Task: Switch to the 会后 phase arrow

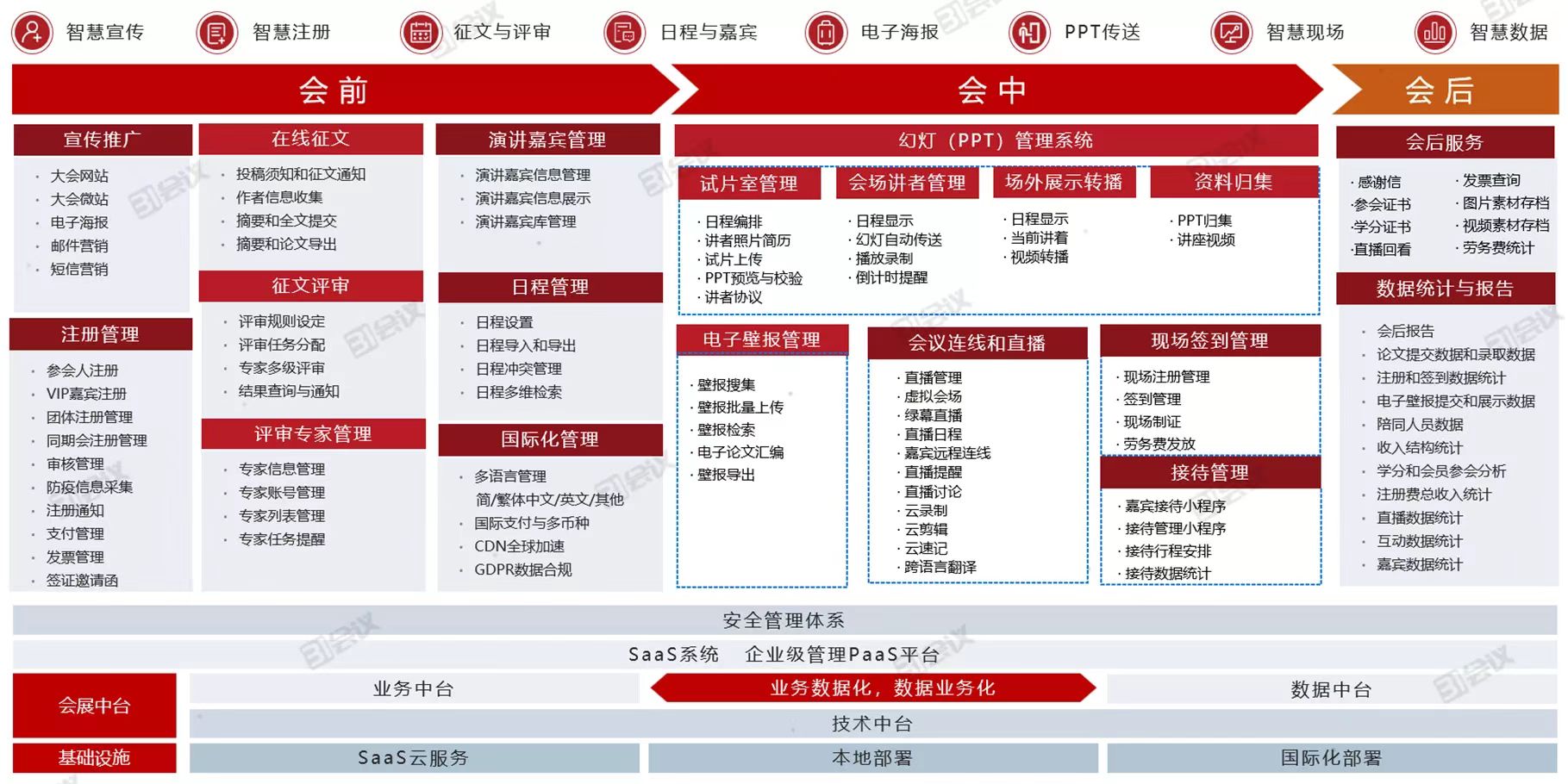Action: click(1441, 90)
